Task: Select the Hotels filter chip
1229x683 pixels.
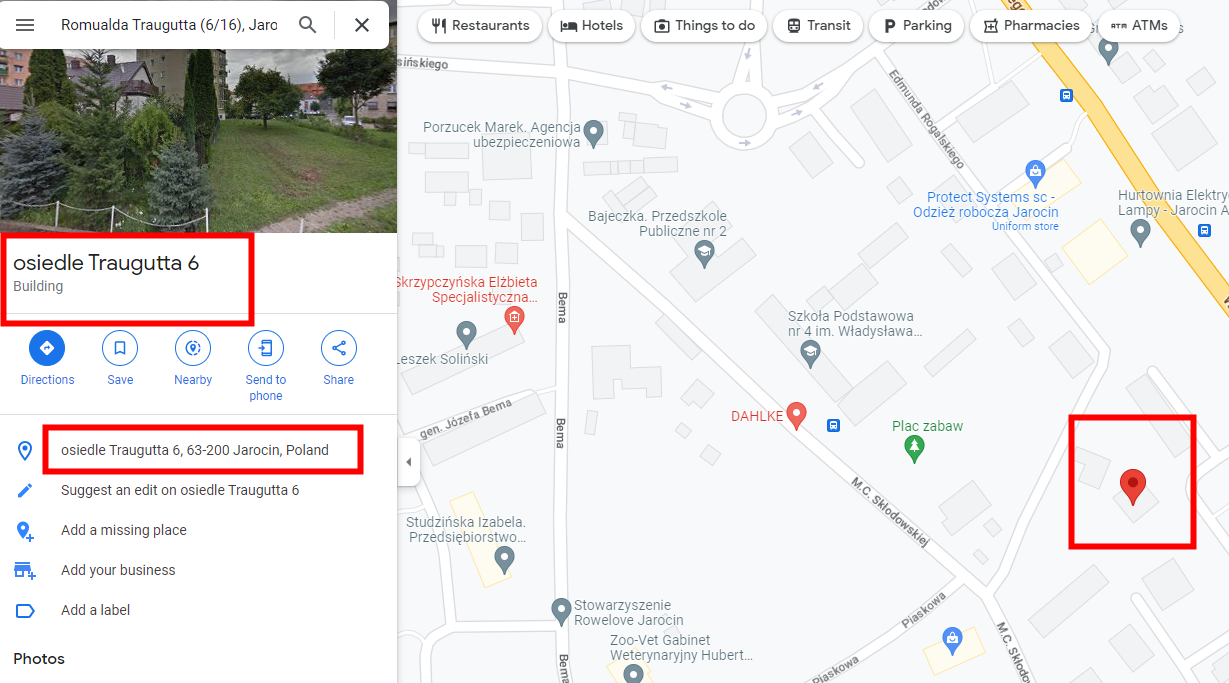Action: pos(591,26)
